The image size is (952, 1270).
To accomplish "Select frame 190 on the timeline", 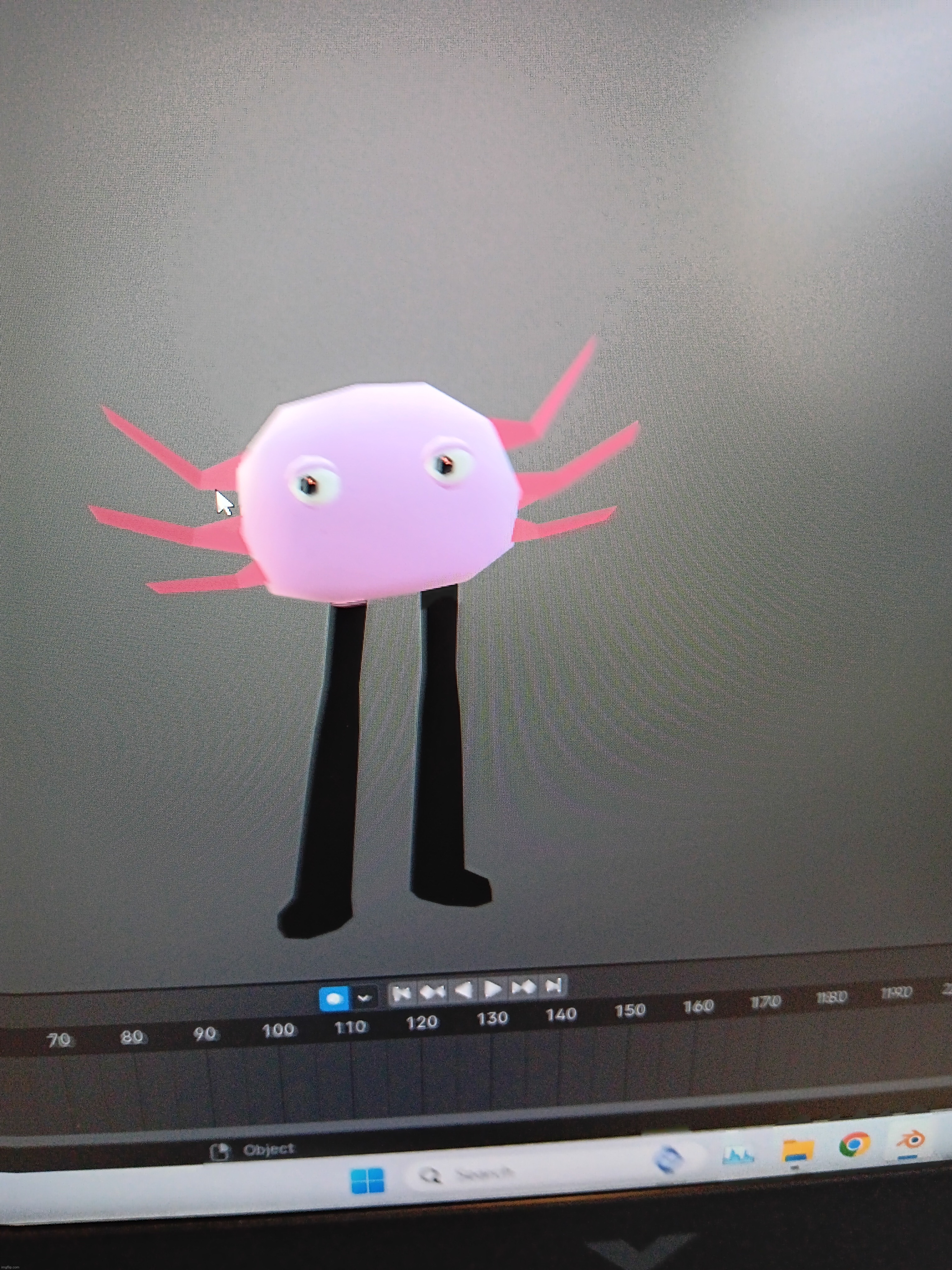I will click(896, 993).
